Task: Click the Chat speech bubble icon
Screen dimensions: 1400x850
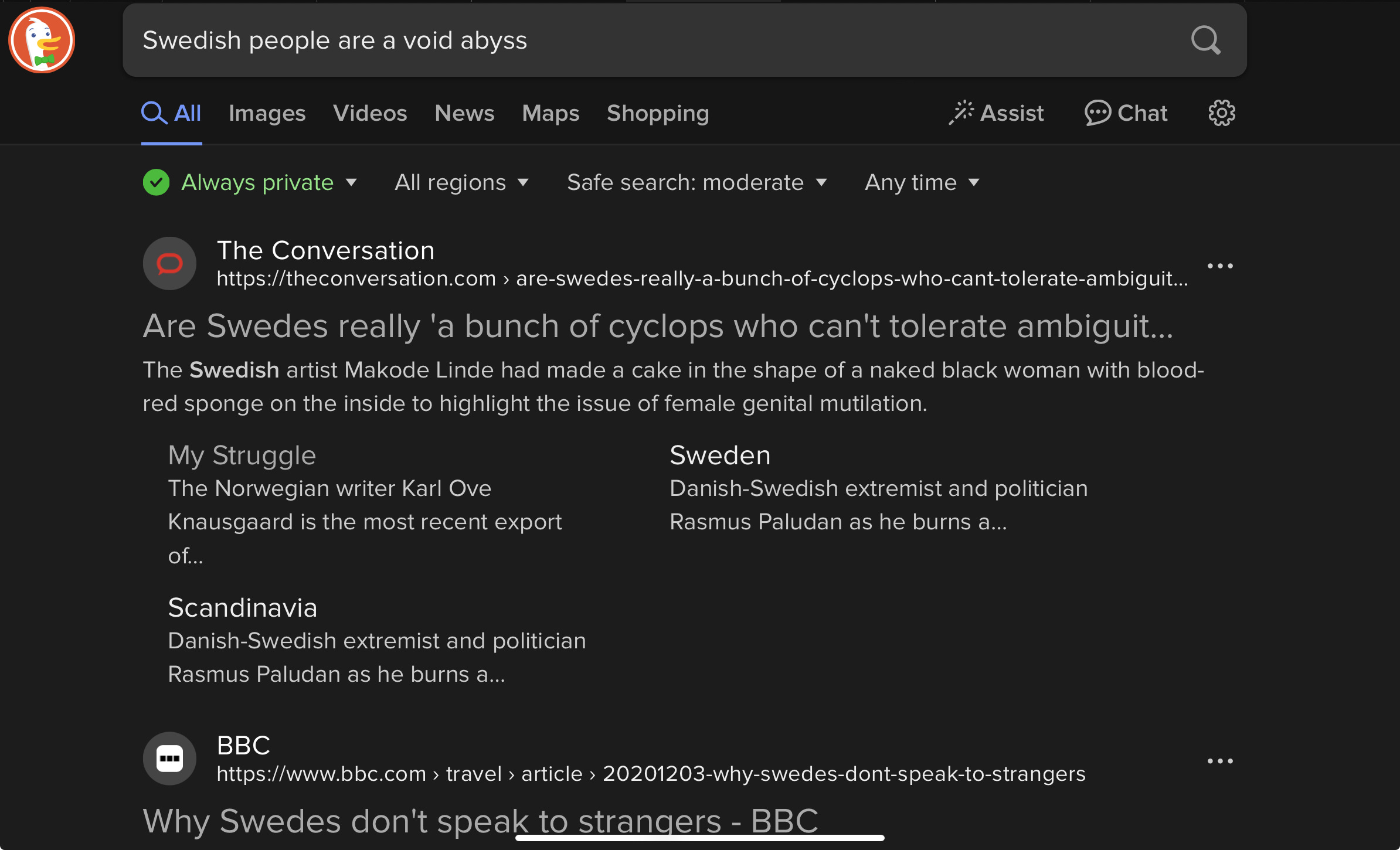Action: click(x=1097, y=113)
